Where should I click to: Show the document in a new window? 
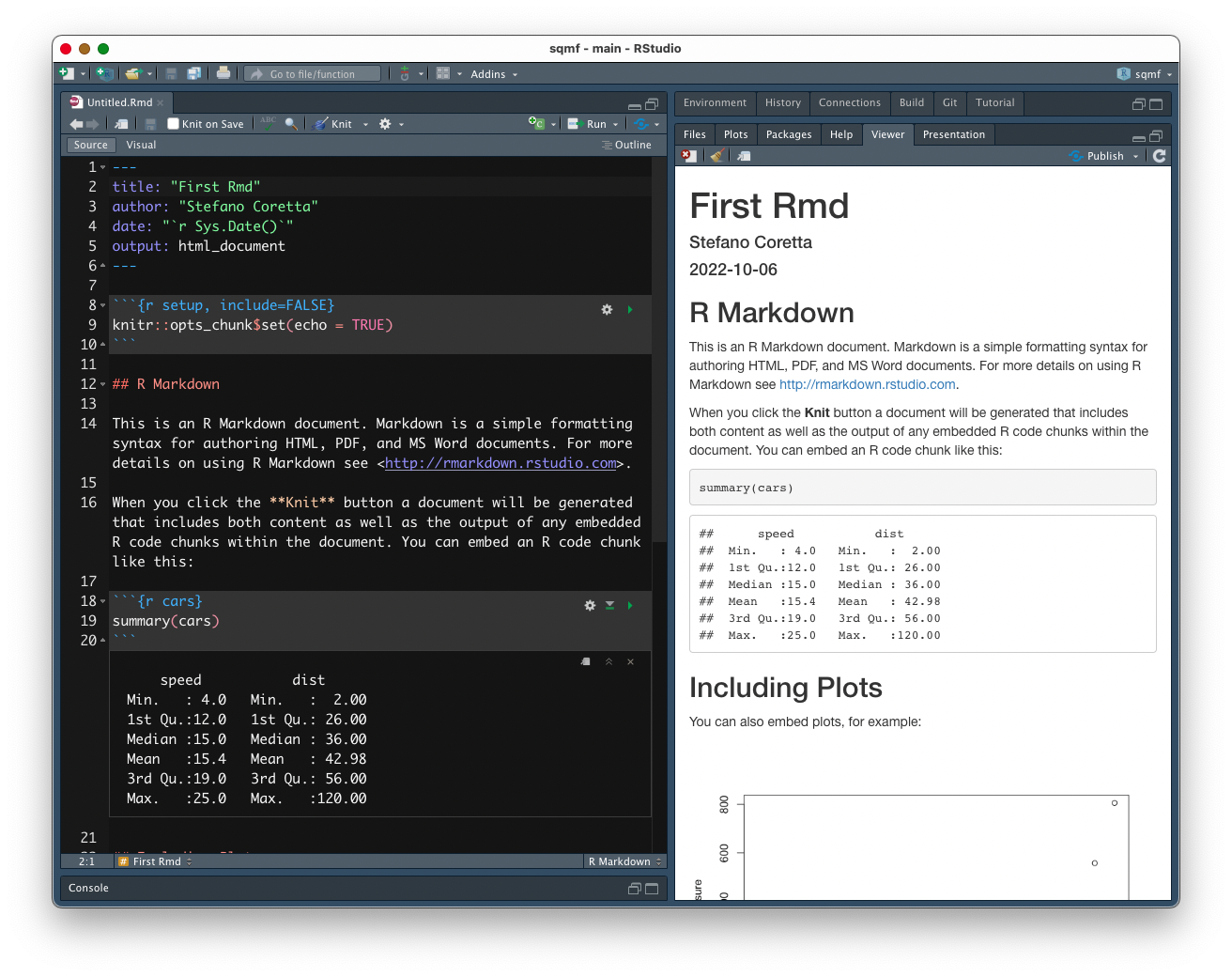click(x=121, y=124)
